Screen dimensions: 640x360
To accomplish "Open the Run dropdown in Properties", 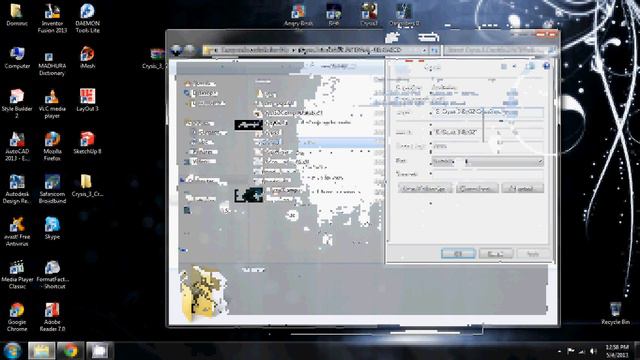I will 487,162.
